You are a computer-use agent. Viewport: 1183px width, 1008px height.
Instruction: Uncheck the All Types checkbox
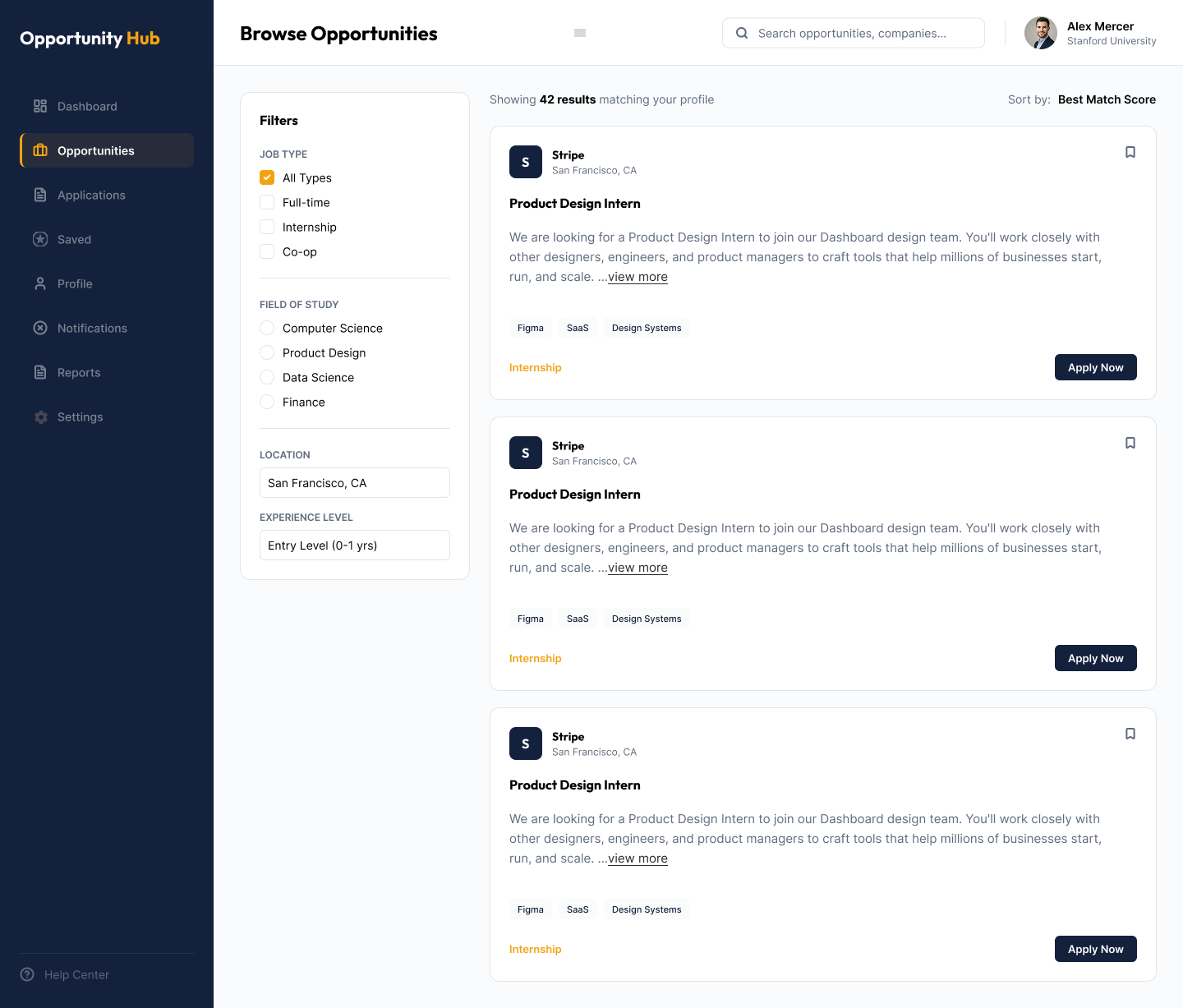pyautogui.click(x=267, y=177)
